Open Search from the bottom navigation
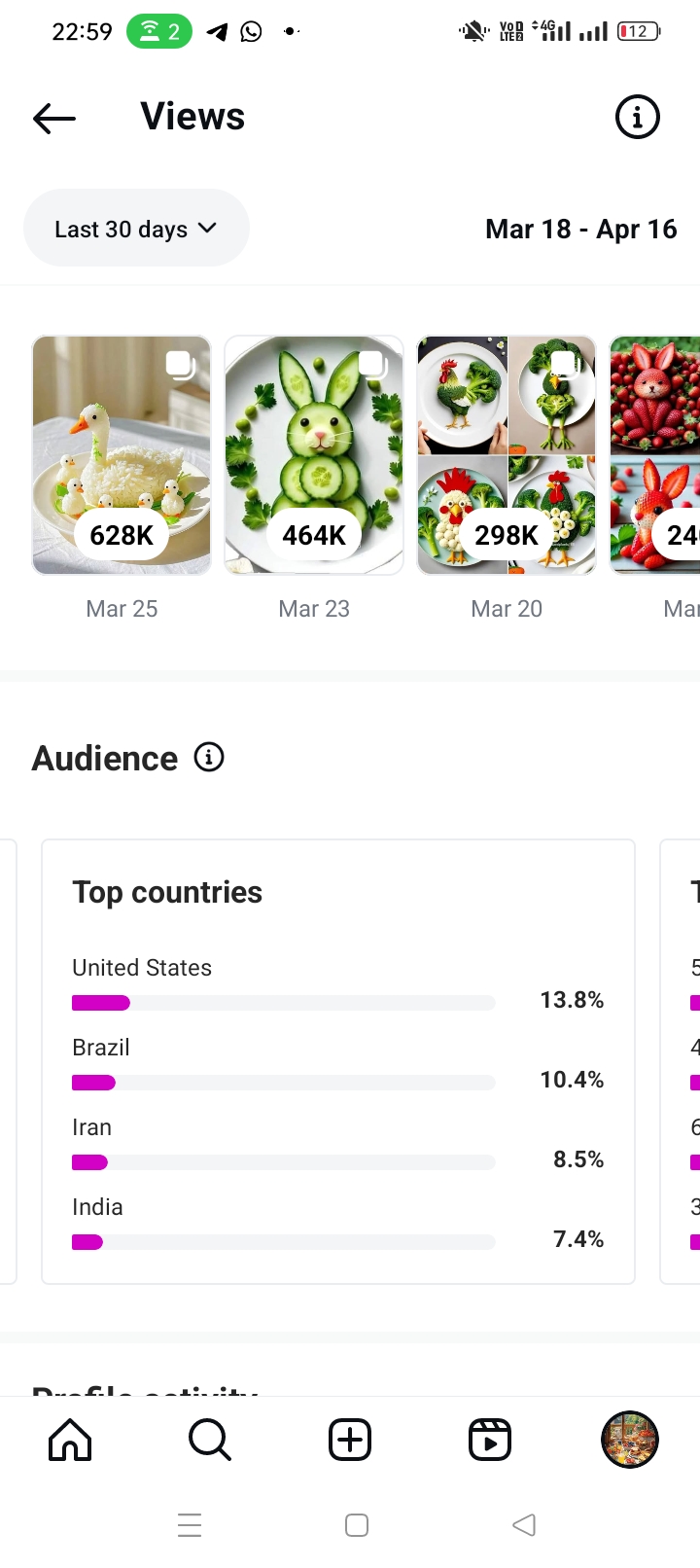The height and width of the screenshot is (1568, 700). (x=210, y=1440)
